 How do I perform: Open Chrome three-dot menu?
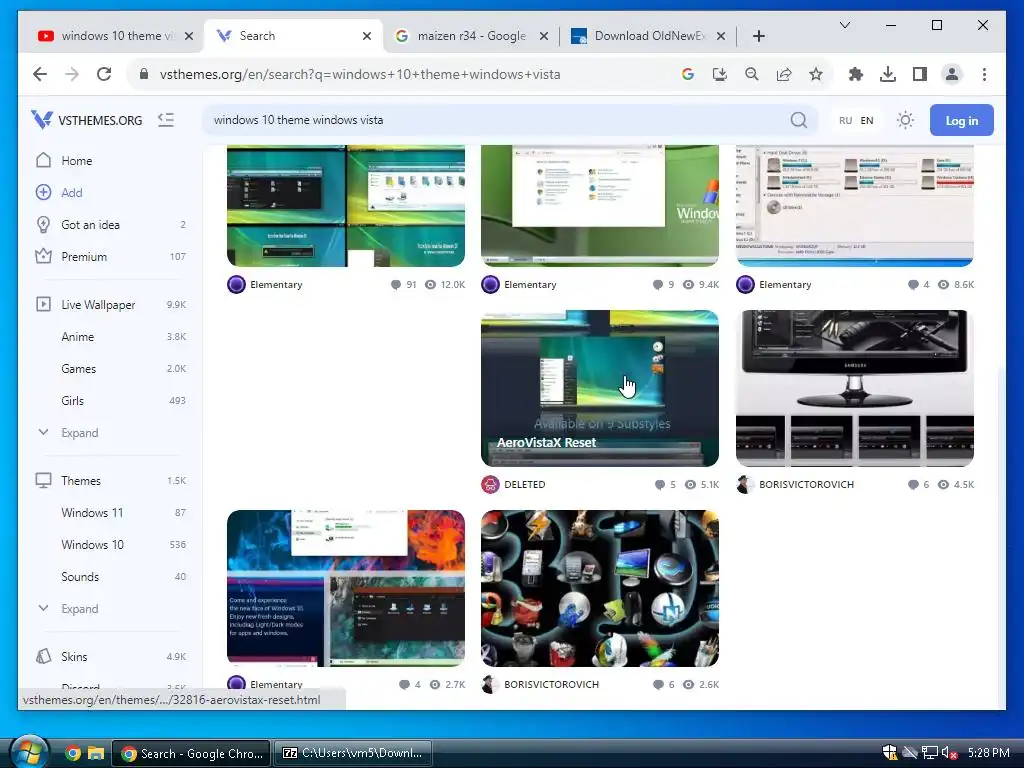pos(984,74)
